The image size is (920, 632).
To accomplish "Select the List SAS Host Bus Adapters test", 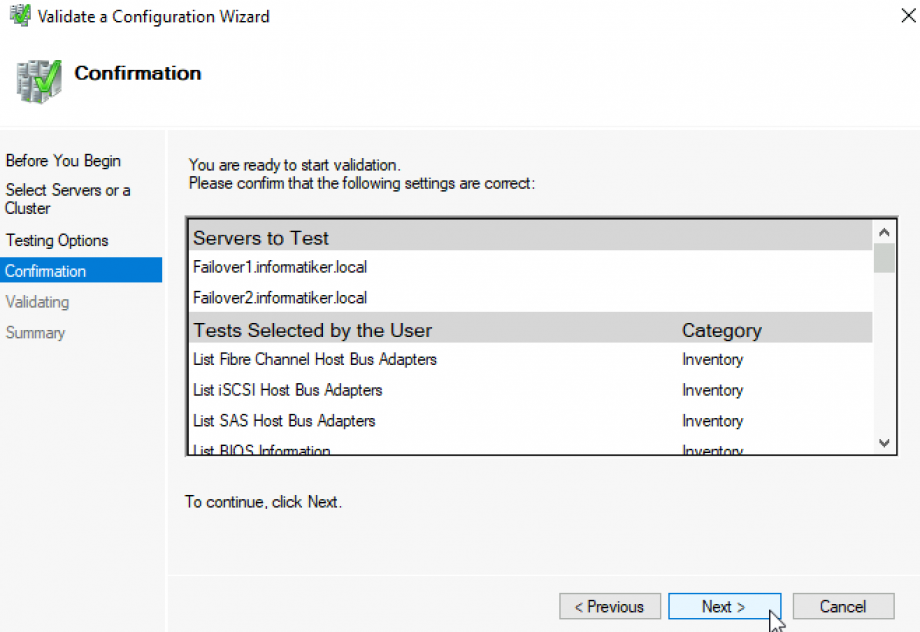I will tap(283, 421).
